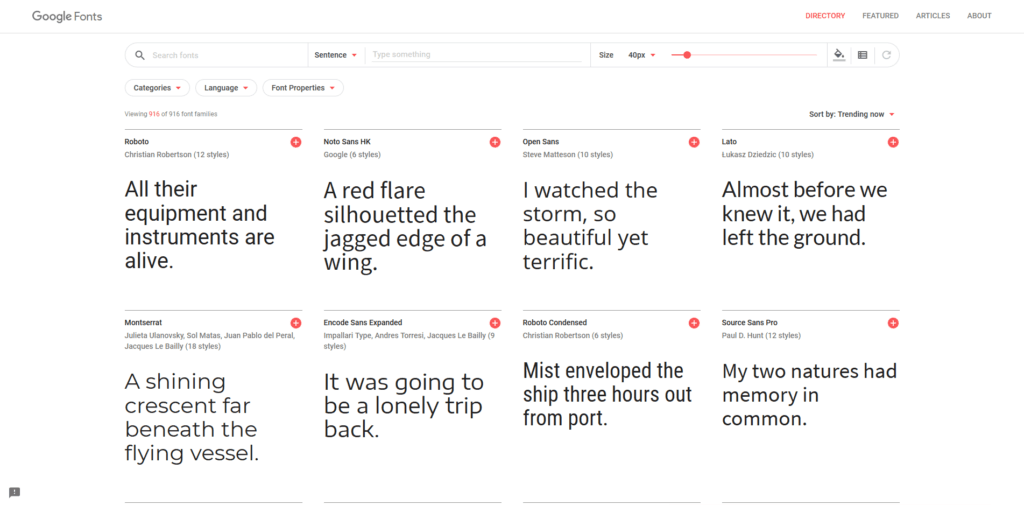Expand the Font Properties filter
Image resolution: width=1024 pixels, height=505 pixels.
[303, 88]
